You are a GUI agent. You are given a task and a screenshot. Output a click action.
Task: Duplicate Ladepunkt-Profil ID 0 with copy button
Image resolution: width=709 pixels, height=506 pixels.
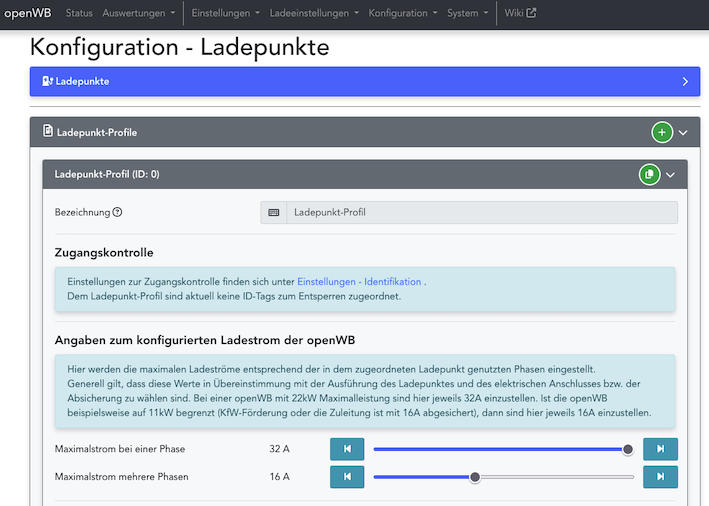pos(649,175)
